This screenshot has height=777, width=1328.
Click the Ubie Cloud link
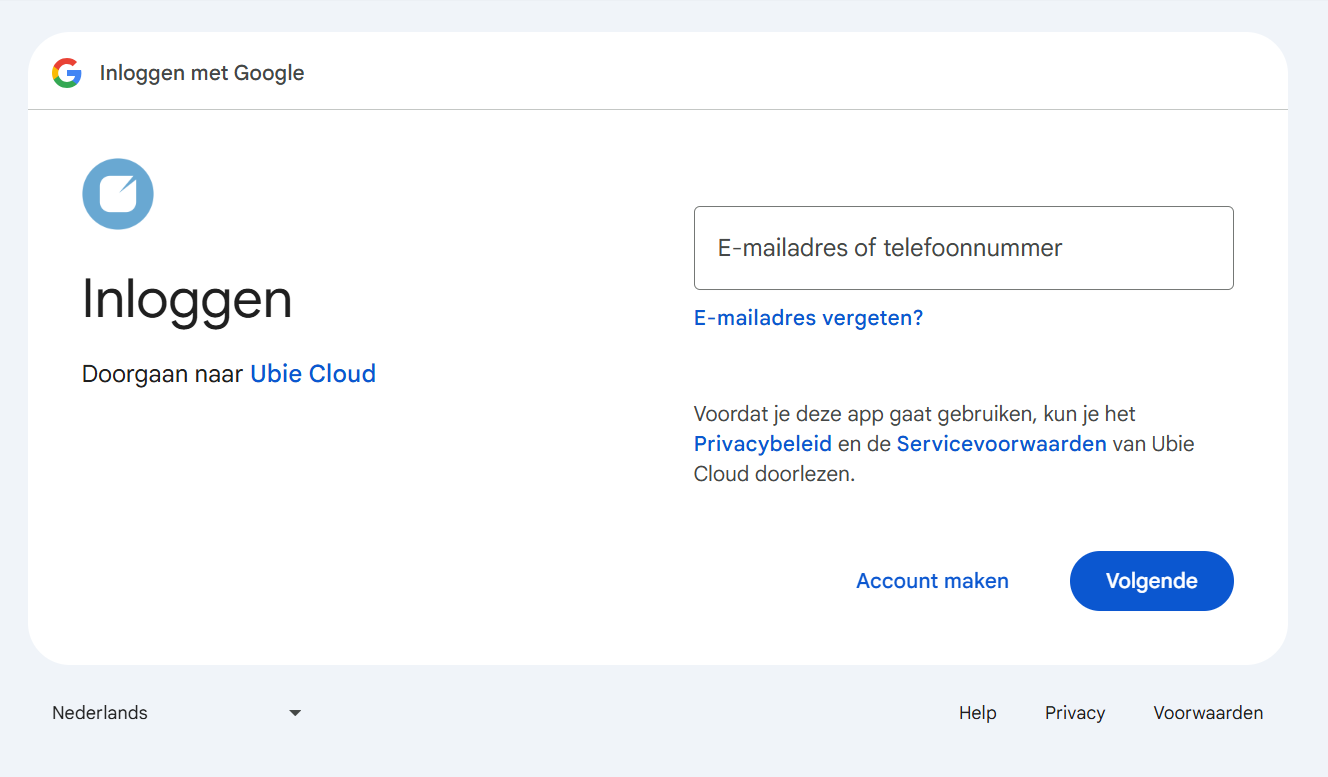pos(313,373)
